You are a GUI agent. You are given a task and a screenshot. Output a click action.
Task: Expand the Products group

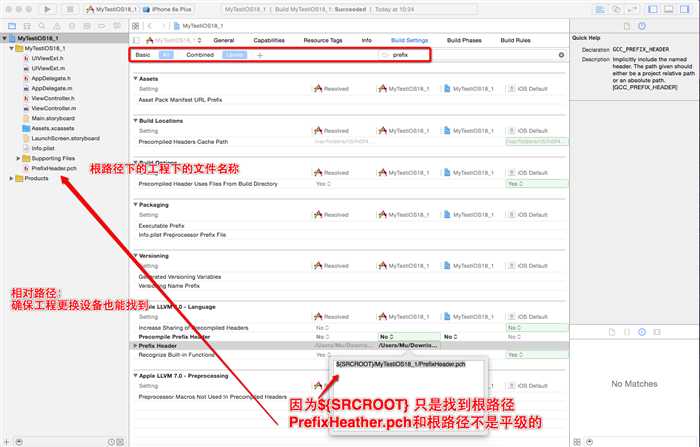[11, 178]
